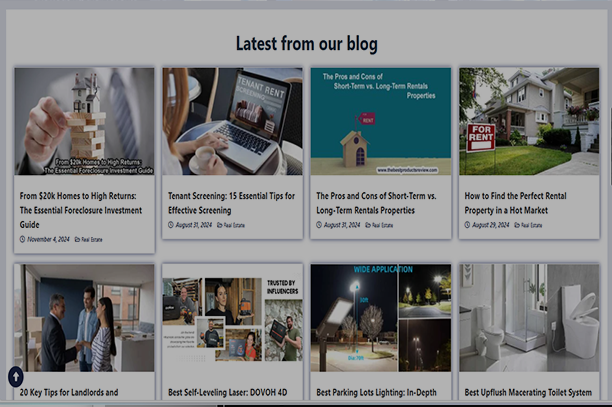Open Best Parking Lots Lighting article
This screenshot has height=407, width=612.
(376, 393)
